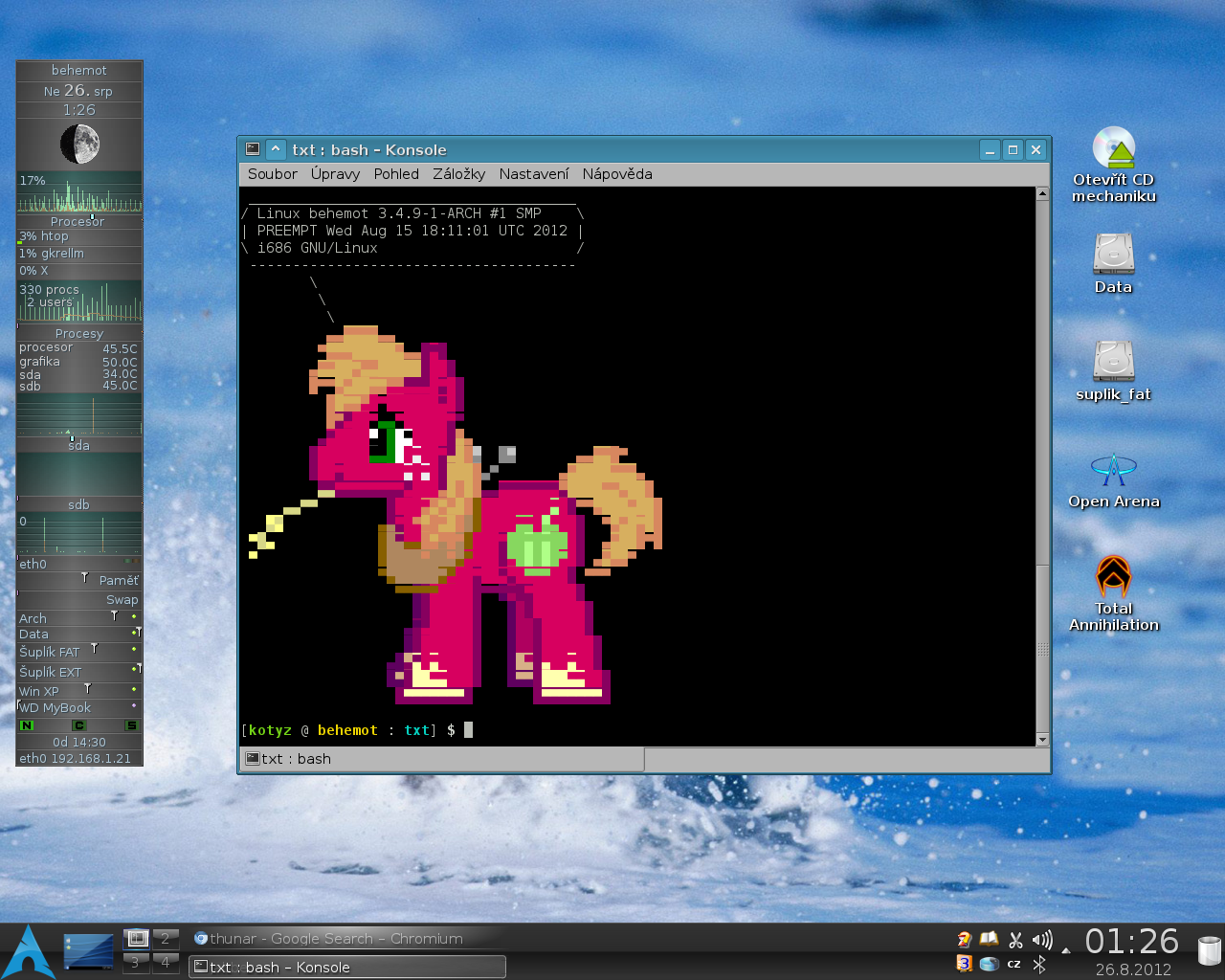Click the Win XP filesystem meter
Viewport: 1225px width, 980px height.
tap(79, 691)
